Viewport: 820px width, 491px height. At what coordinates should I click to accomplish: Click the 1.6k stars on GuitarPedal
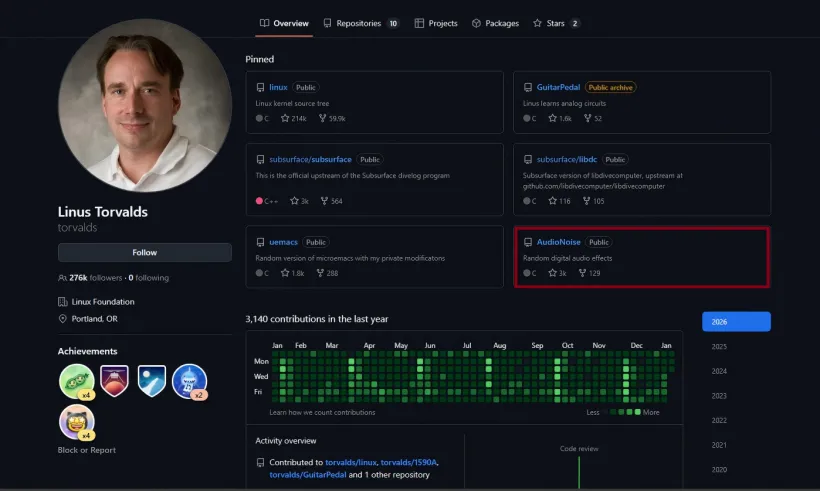560,119
